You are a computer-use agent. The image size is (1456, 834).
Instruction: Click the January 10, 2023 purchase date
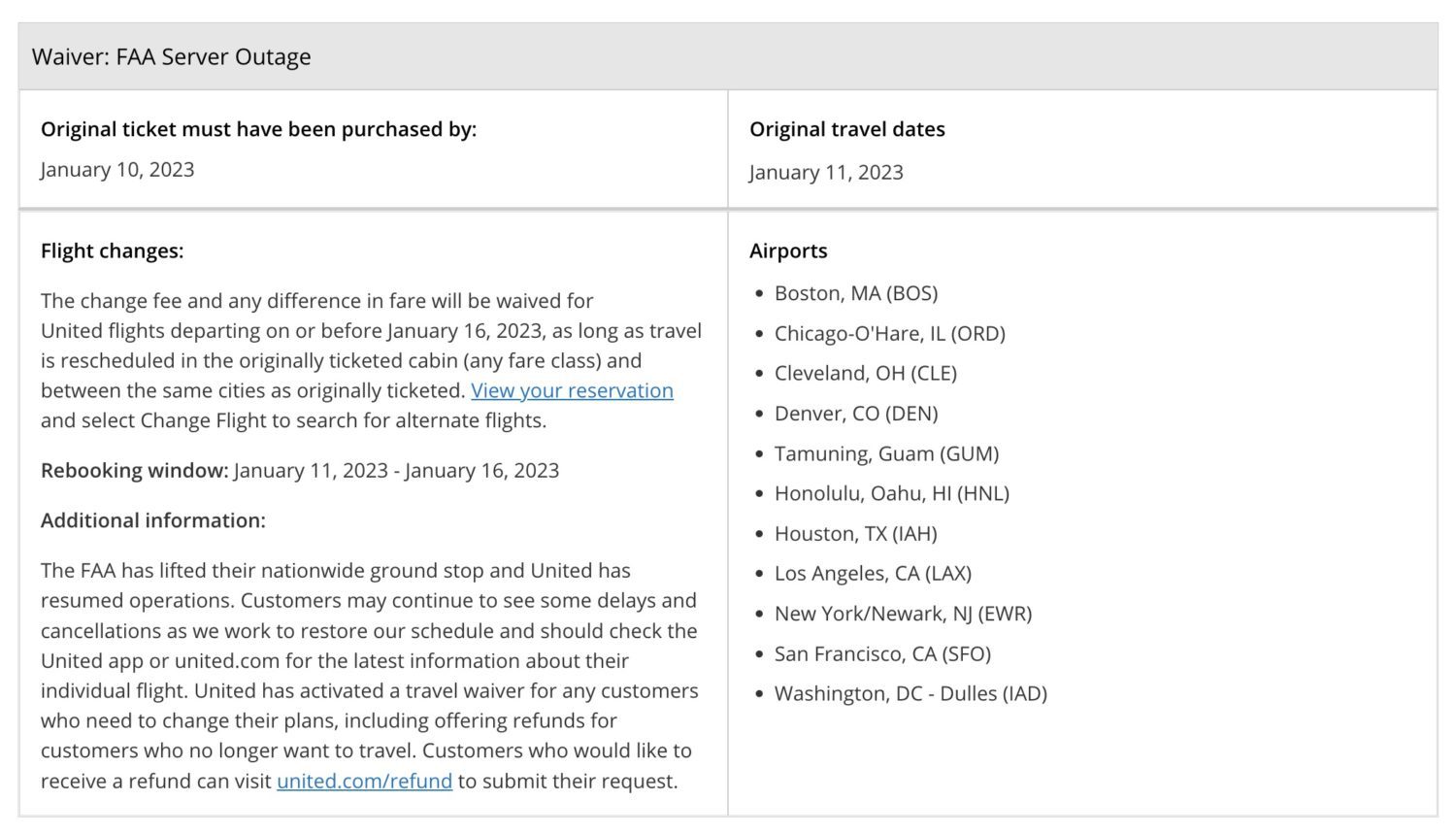[x=117, y=169]
